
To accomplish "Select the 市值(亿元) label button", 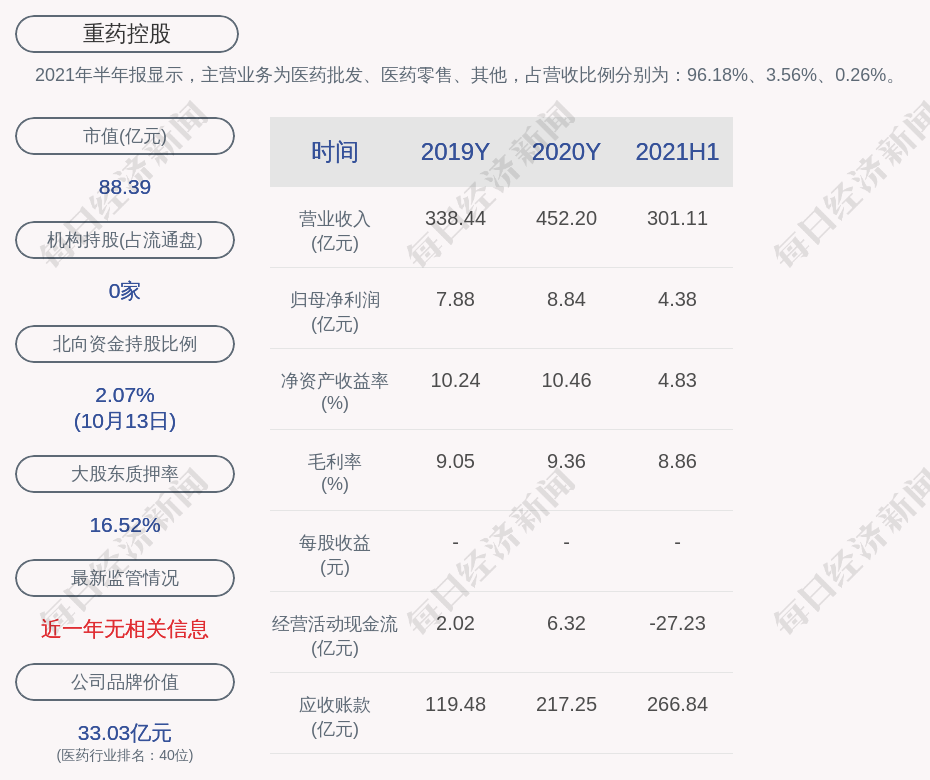I will pyautogui.click(x=125, y=136).
